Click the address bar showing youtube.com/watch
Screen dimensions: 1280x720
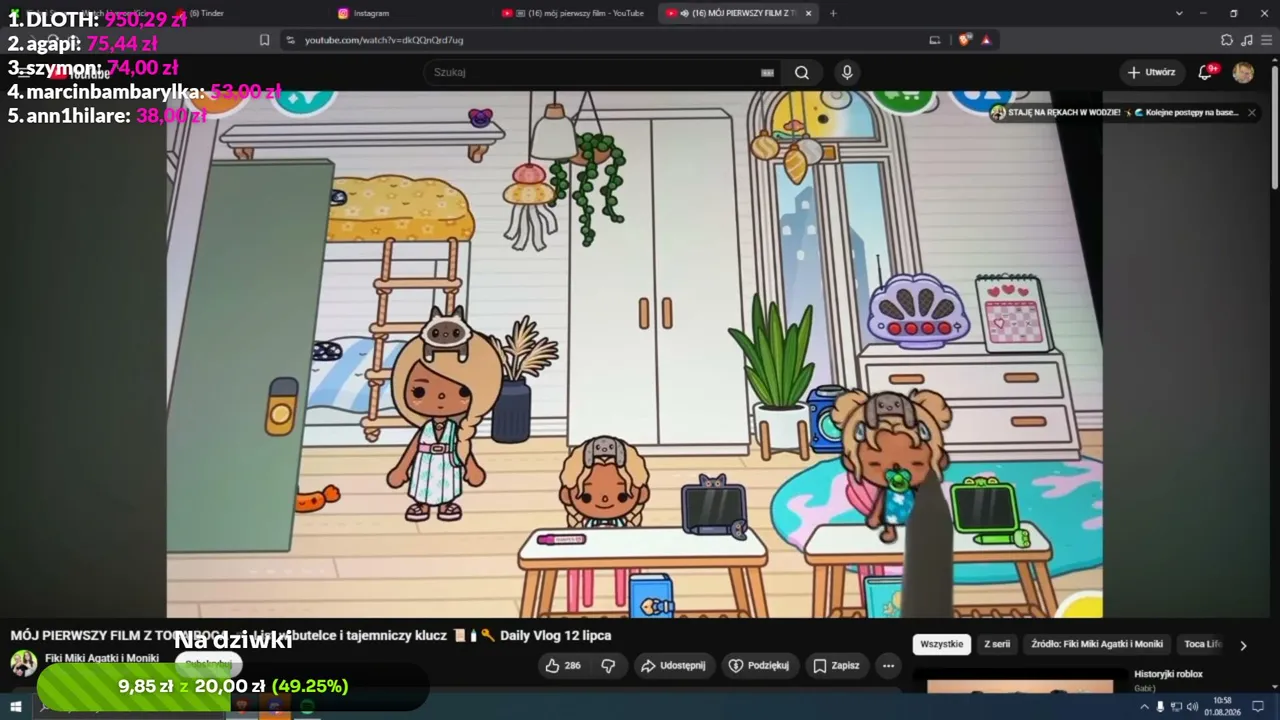[x=600, y=40]
